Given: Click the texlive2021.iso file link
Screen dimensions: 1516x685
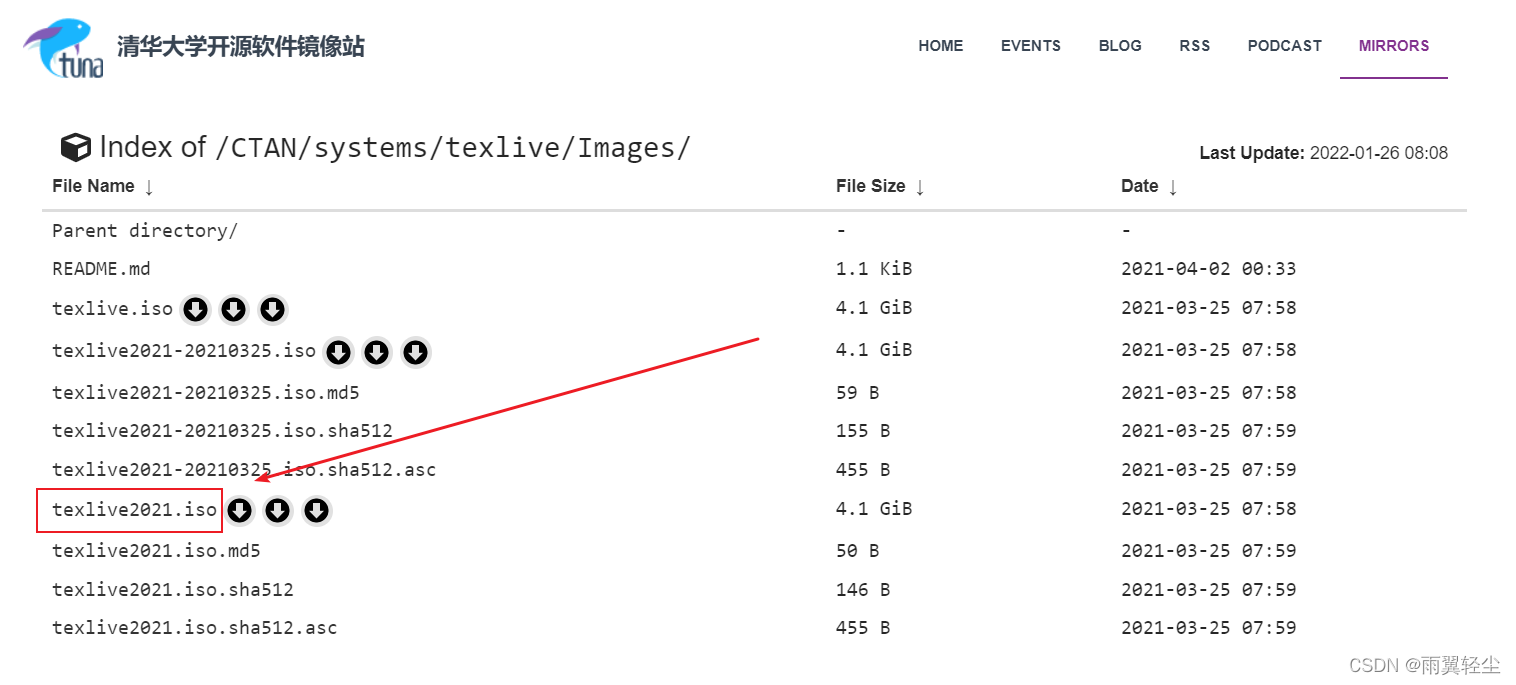Looking at the screenshot, I should tap(135, 510).
